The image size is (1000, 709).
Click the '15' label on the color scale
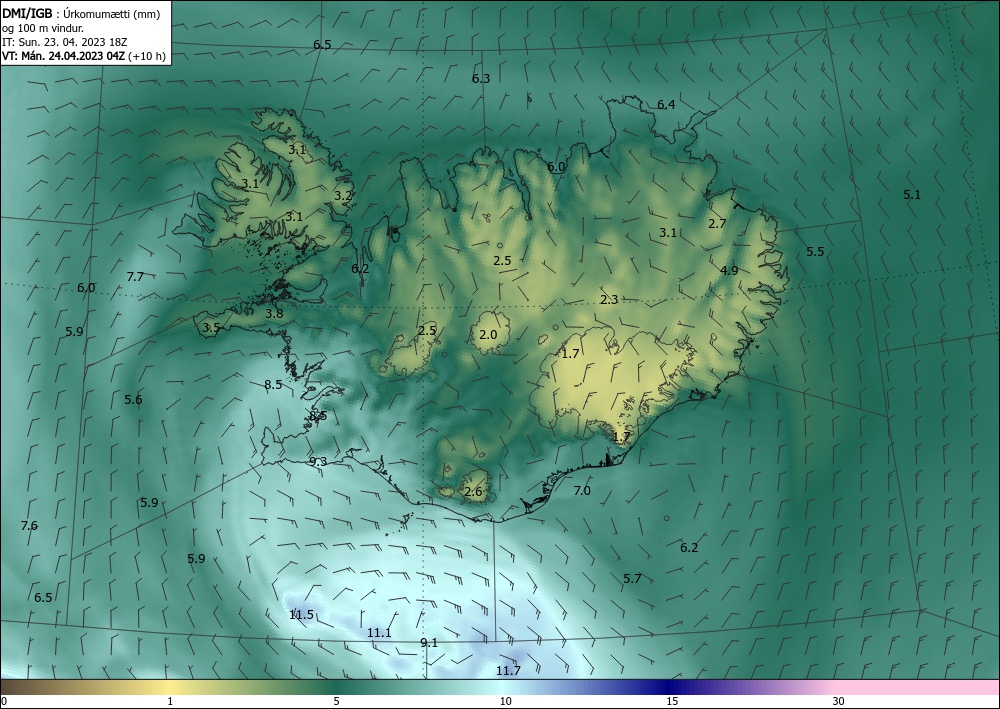672,701
